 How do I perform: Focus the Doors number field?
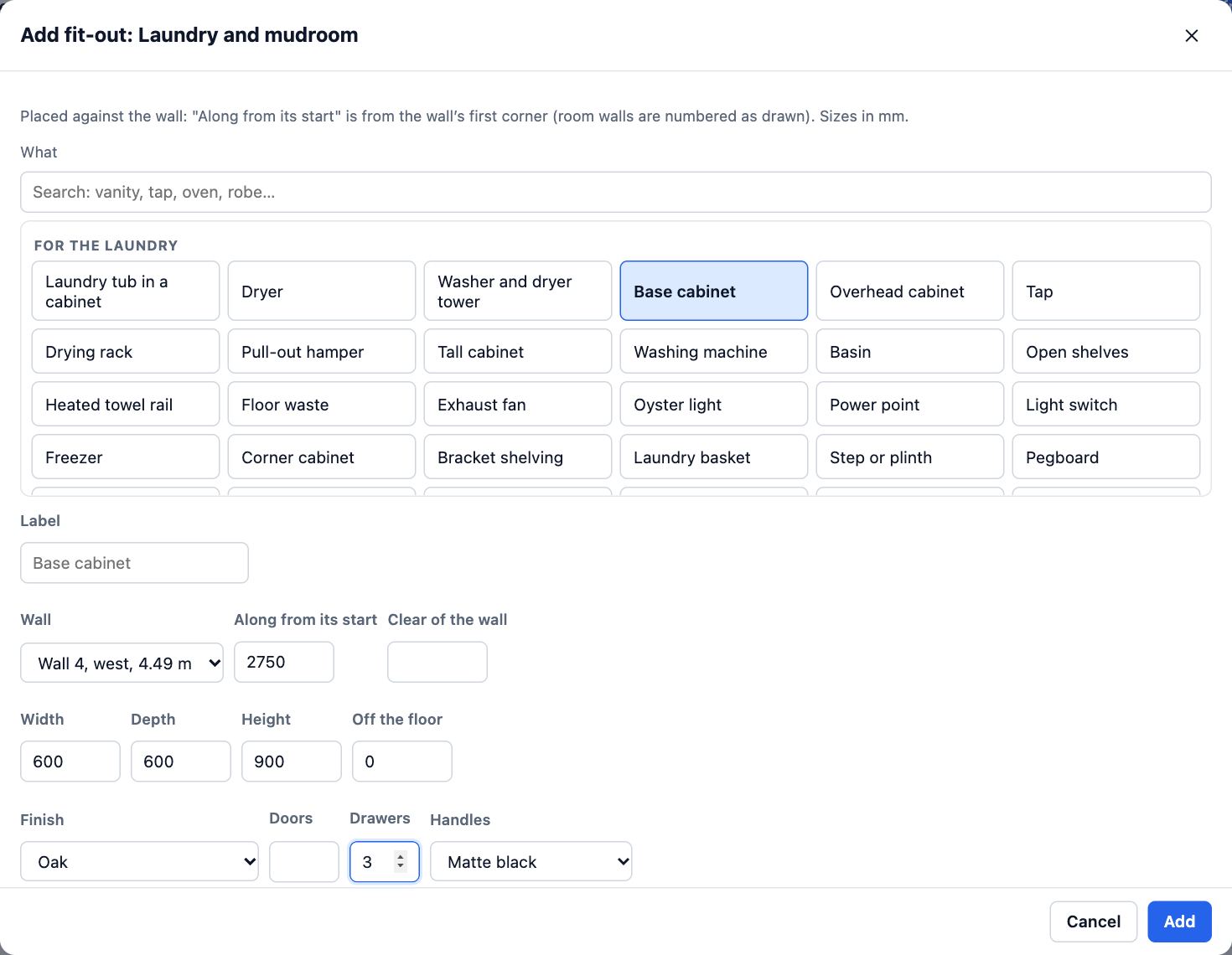(x=304, y=861)
